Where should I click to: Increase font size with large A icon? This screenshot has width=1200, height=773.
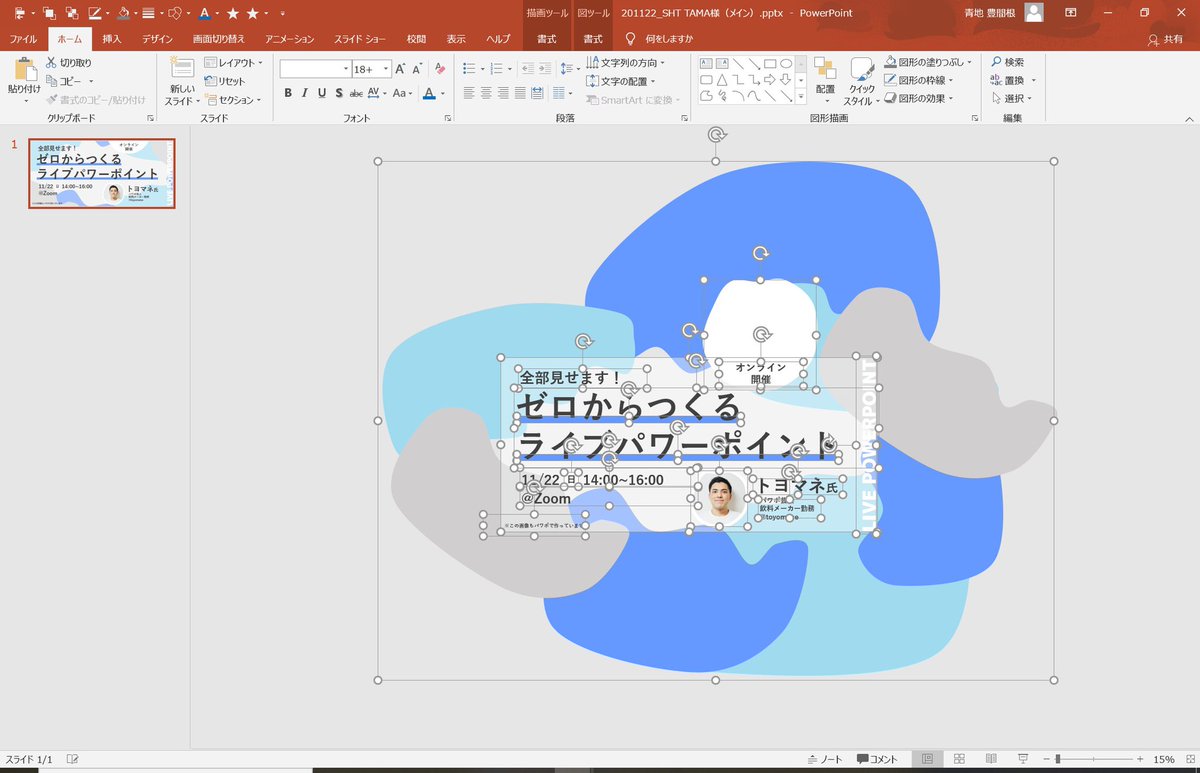point(401,69)
